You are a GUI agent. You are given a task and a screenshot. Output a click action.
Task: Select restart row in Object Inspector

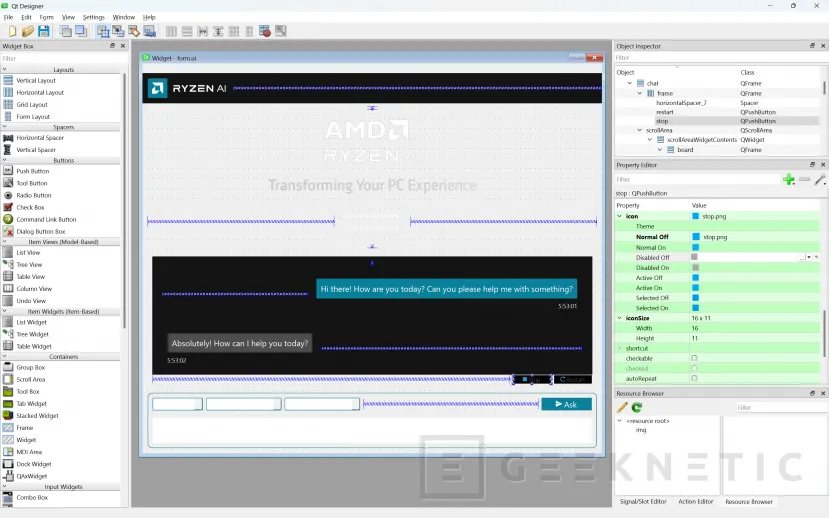click(717, 112)
